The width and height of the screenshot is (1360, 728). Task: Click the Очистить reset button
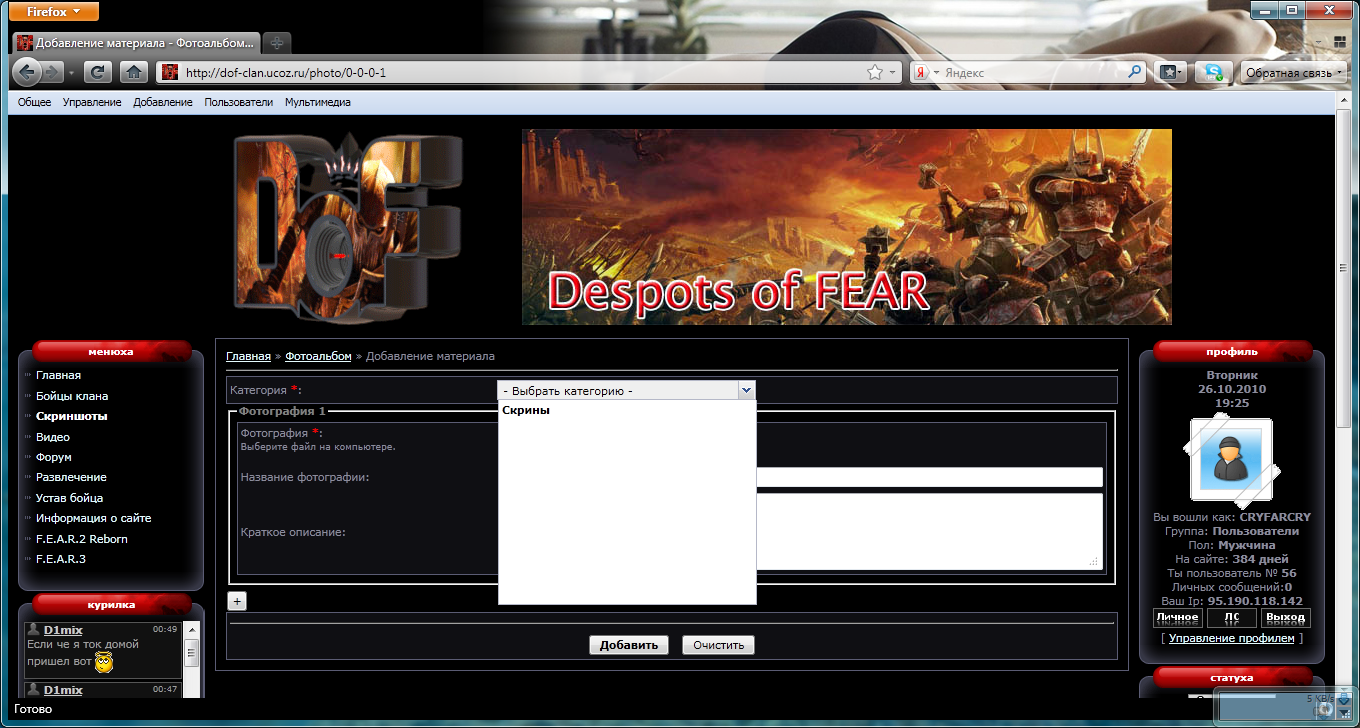tap(718, 645)
